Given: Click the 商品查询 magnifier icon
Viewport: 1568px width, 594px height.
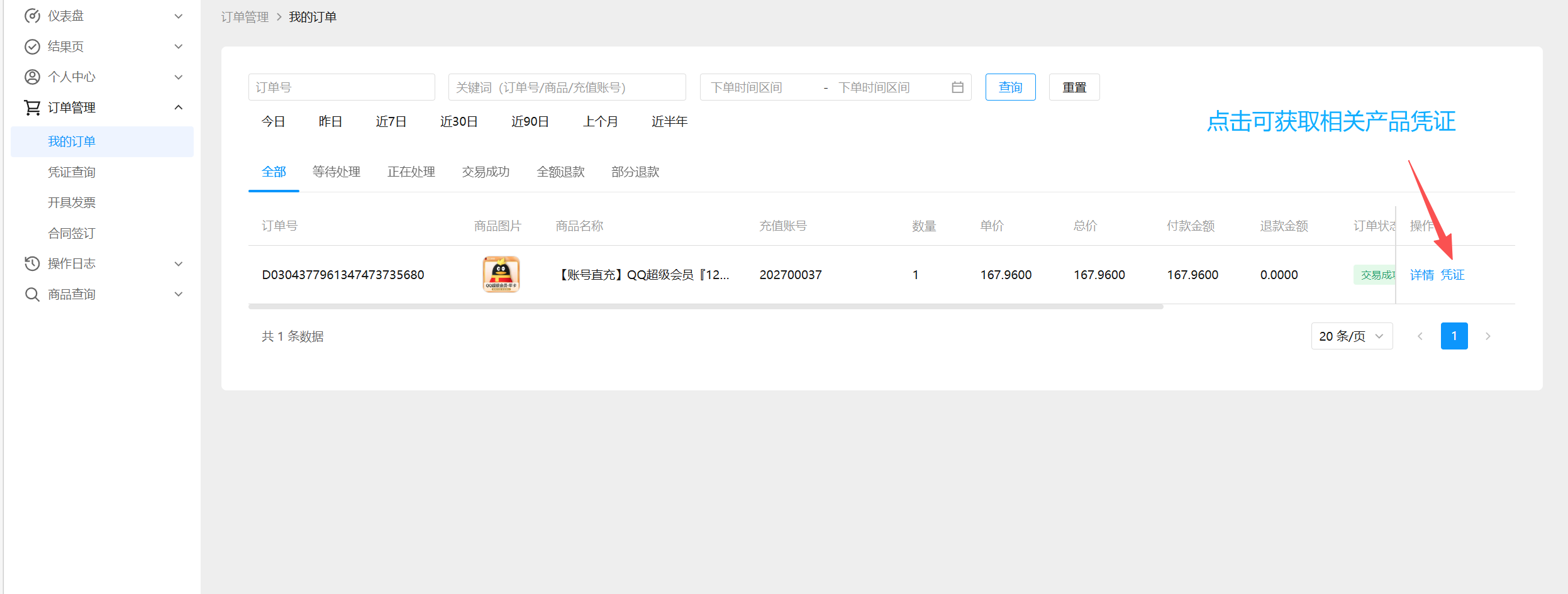Looking at the screenshot, I should click(x=32, y=294).
